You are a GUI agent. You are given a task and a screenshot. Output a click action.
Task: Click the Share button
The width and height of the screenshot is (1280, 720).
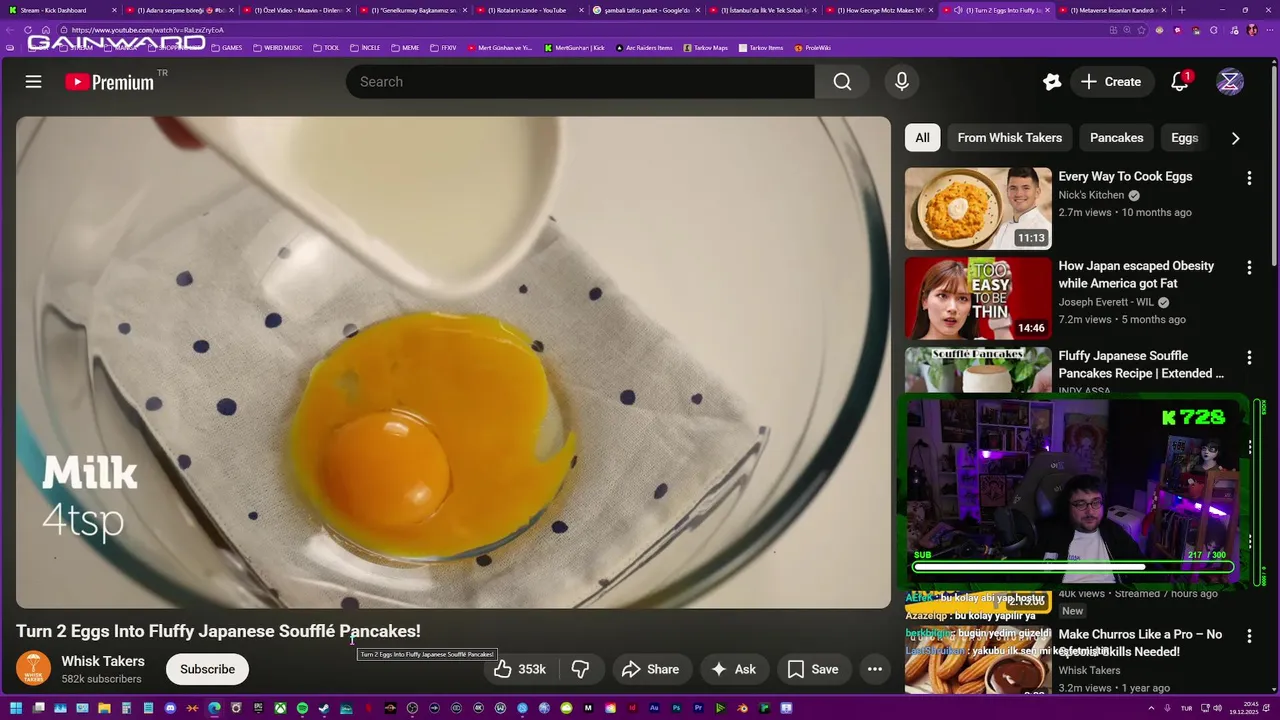tap(650, 669)
